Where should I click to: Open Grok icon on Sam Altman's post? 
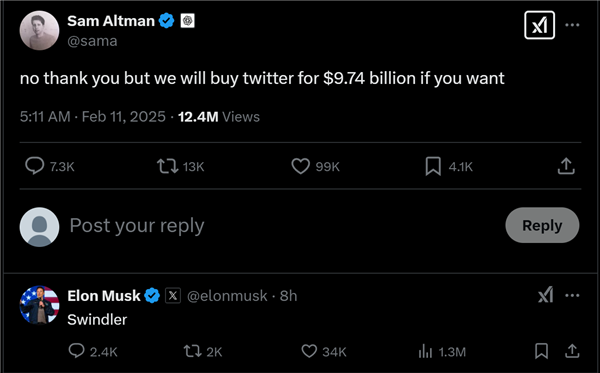pyautogui.click(x=539, y=25)
